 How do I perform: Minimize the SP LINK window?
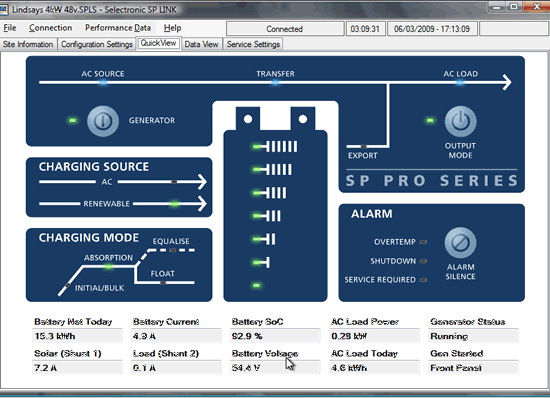(497, 7)
